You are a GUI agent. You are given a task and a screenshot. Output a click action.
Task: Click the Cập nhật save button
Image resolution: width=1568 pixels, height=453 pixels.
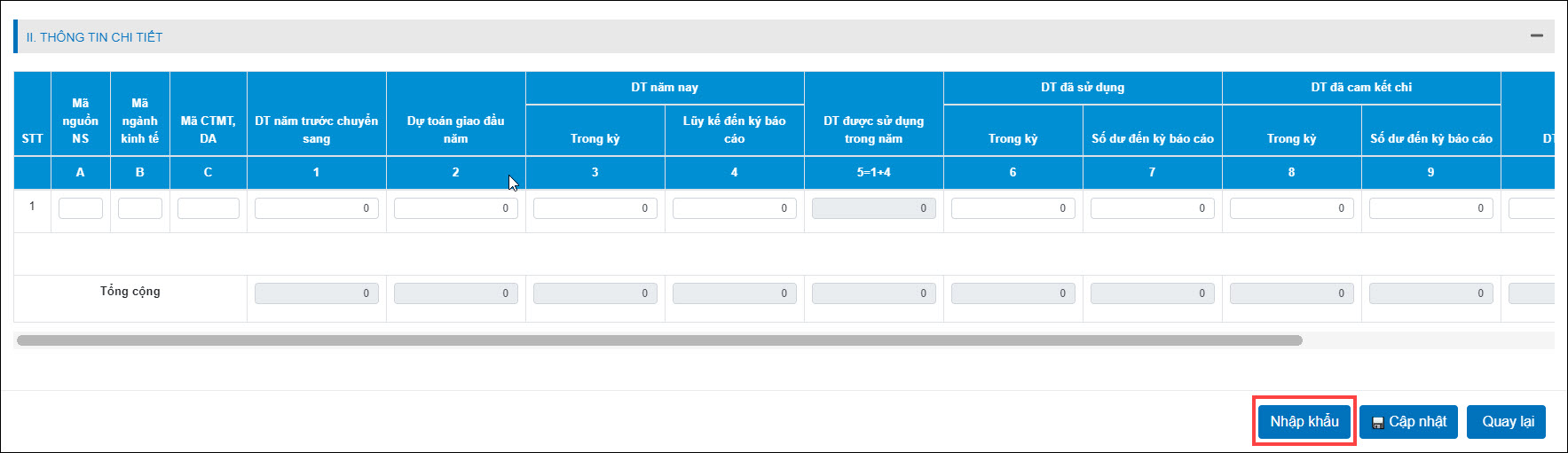(x=1408, y=422)
